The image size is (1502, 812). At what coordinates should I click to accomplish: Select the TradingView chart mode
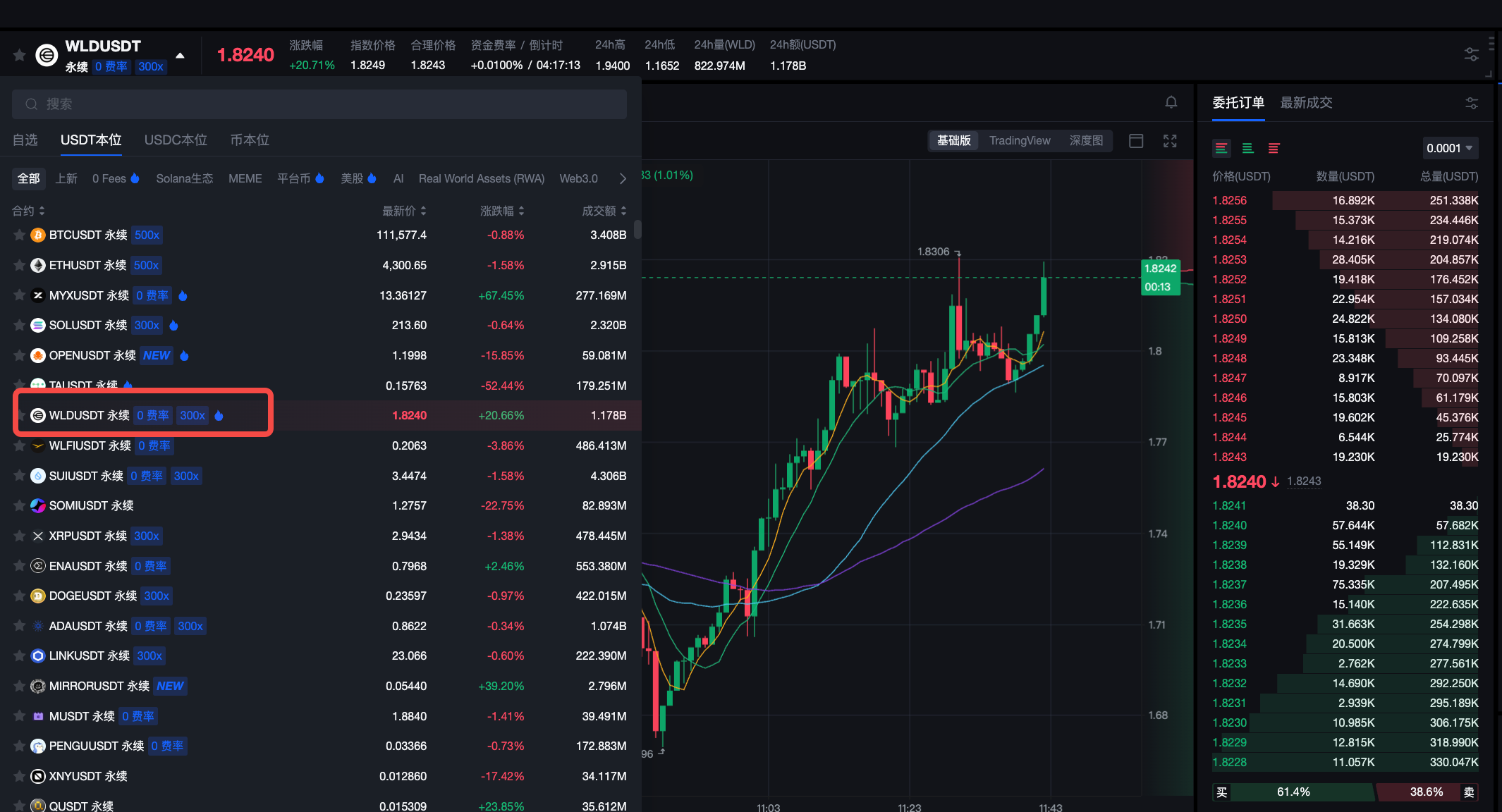click(1019, 140)
